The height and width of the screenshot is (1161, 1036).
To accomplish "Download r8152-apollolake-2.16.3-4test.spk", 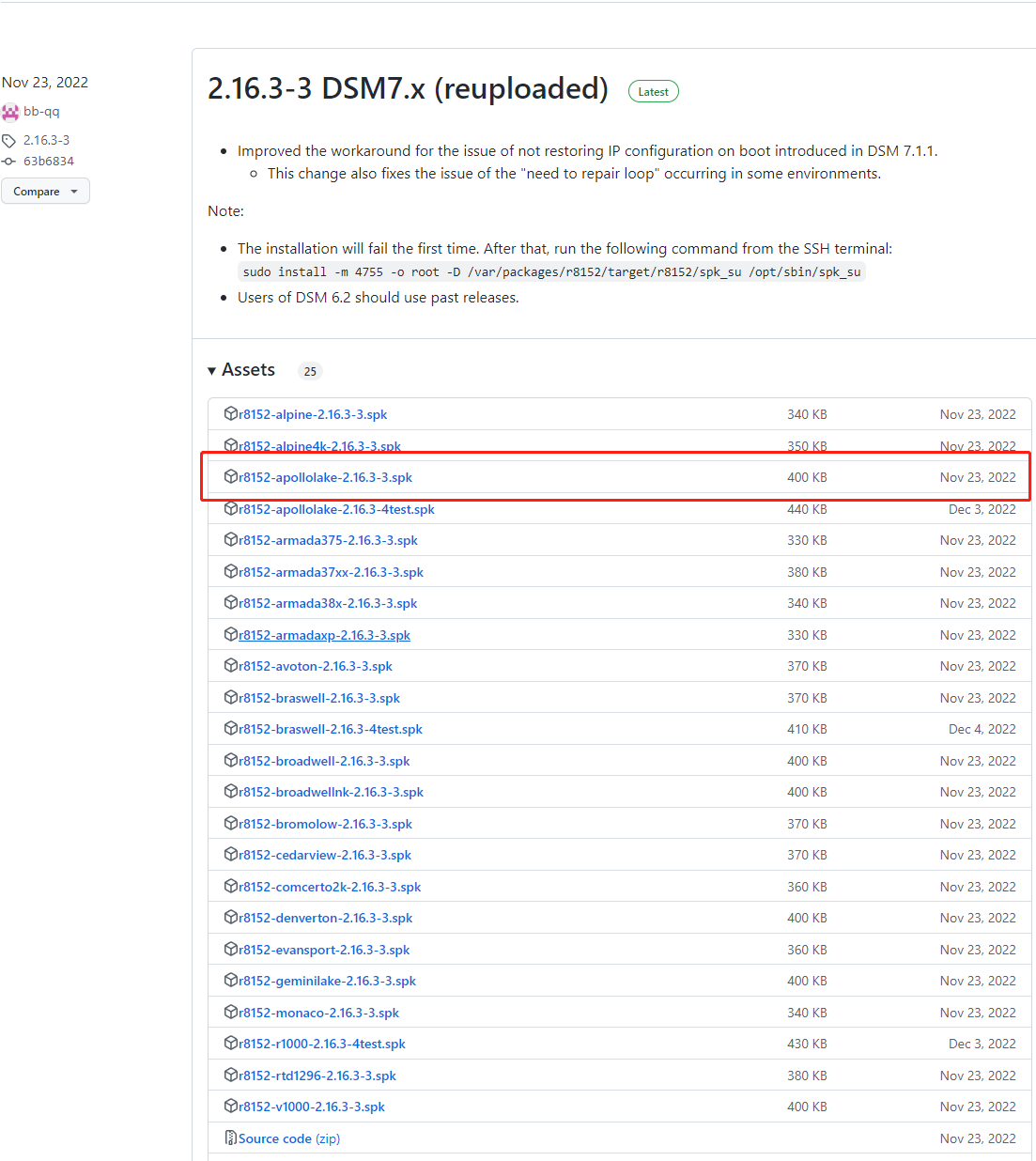I will (336, 509).
